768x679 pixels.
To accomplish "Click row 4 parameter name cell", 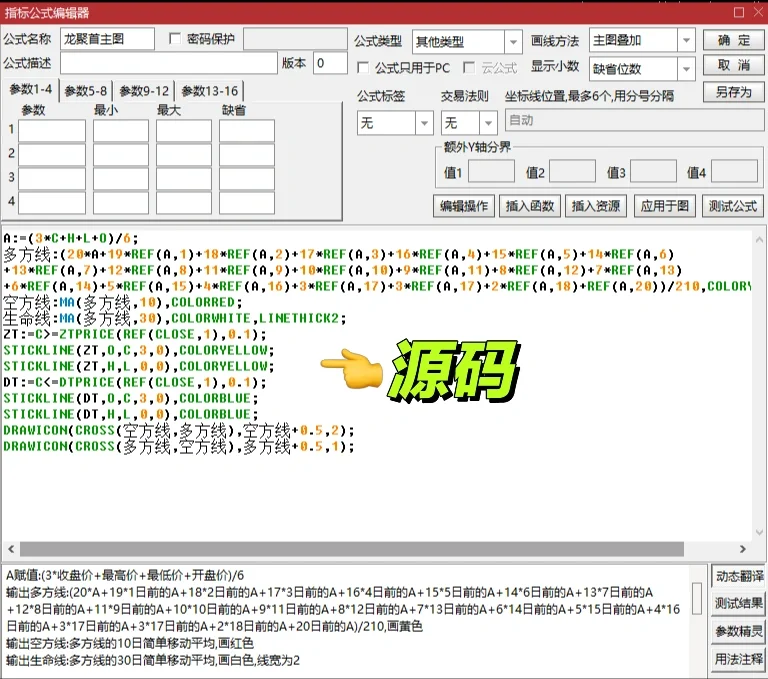I will [x=52, y=203].
